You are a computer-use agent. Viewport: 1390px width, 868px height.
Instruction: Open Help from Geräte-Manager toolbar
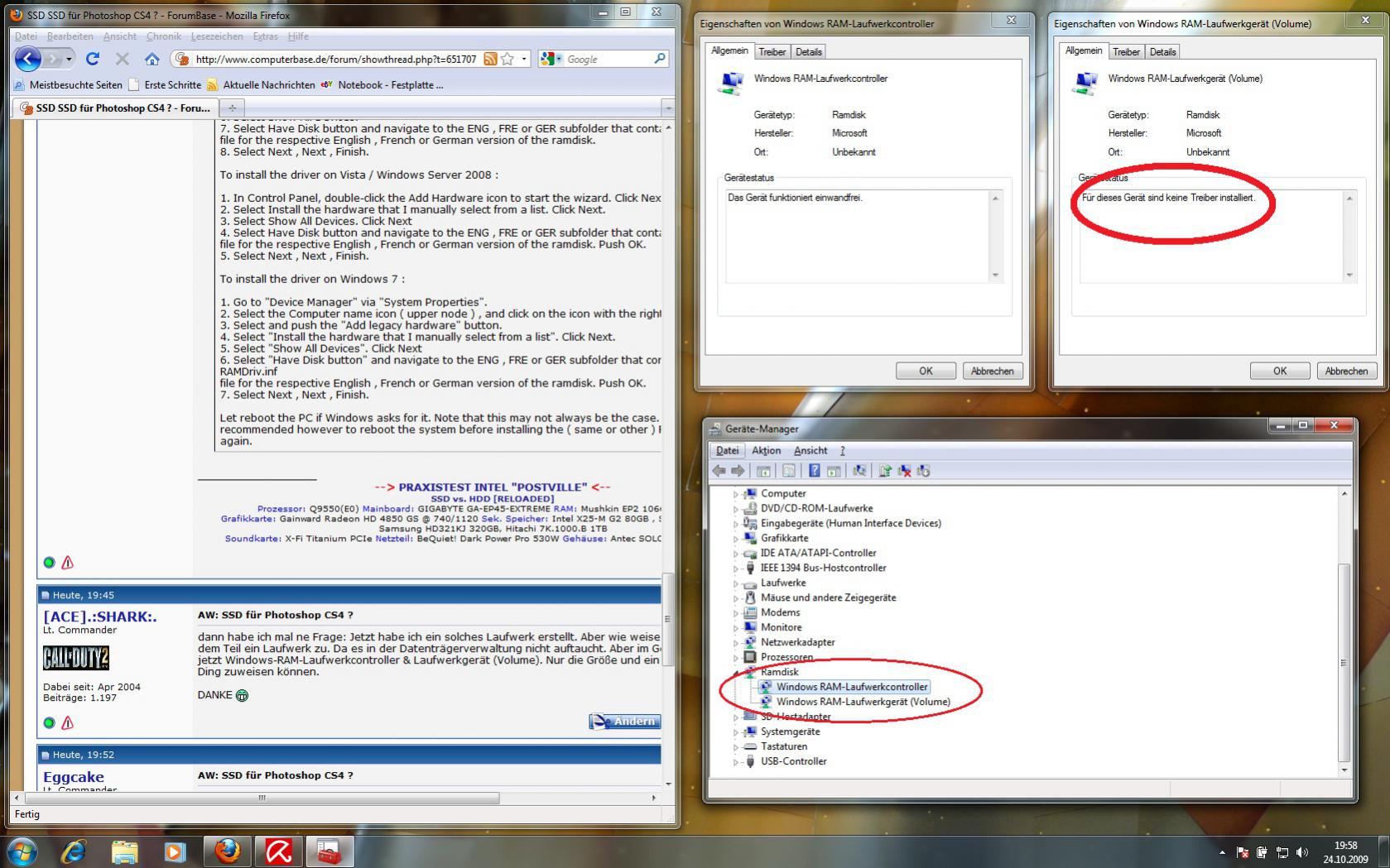(815, 471)
